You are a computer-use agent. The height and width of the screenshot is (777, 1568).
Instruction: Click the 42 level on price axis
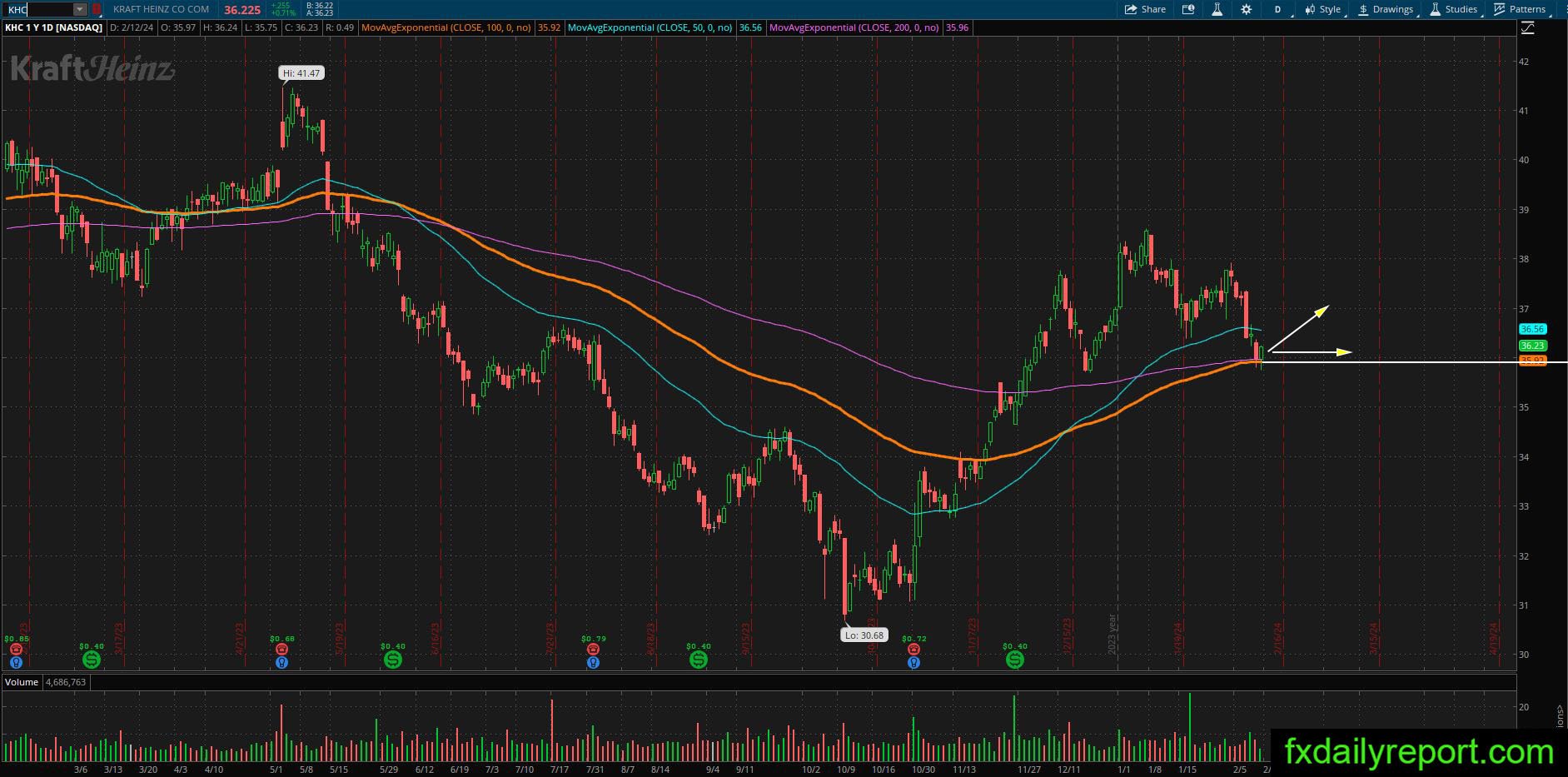1523,62
